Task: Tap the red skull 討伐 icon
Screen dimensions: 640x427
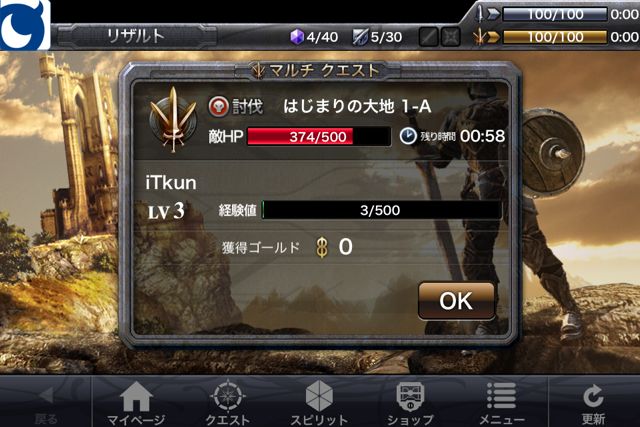Action: [x=218, y=107]
